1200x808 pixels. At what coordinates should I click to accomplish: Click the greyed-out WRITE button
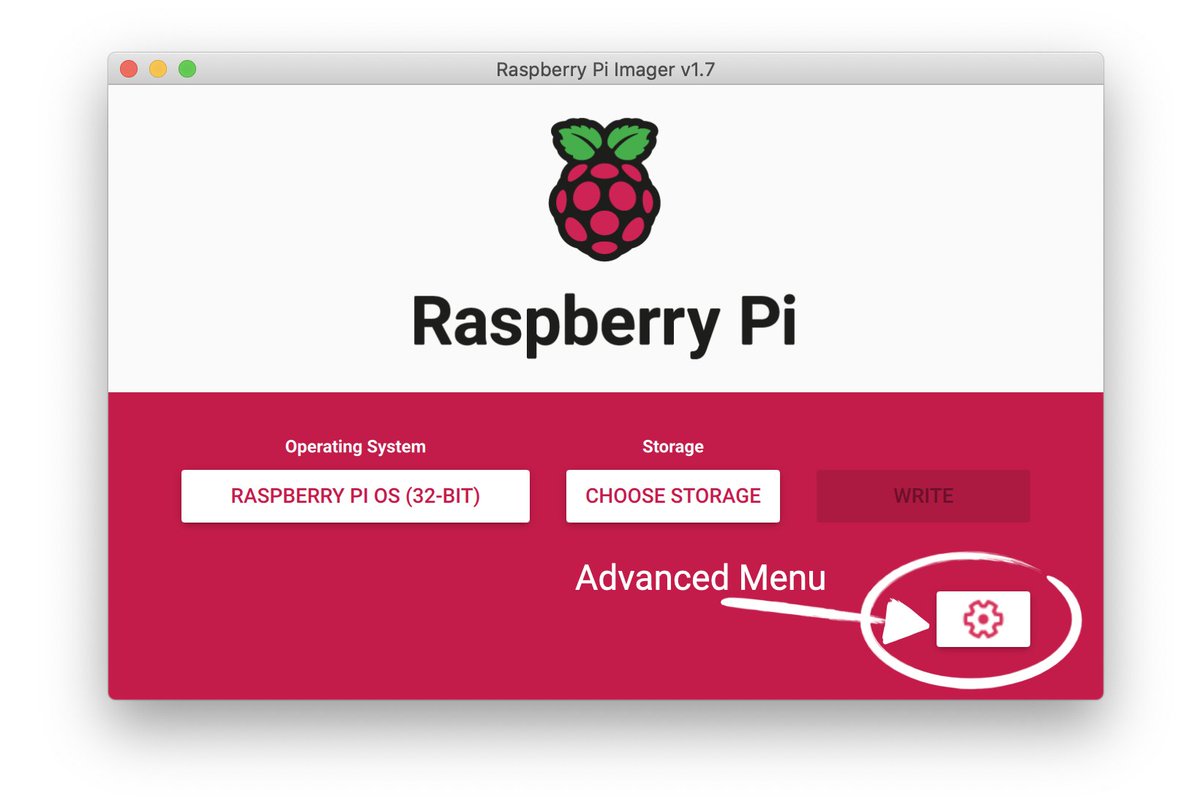tap(923, 496)
